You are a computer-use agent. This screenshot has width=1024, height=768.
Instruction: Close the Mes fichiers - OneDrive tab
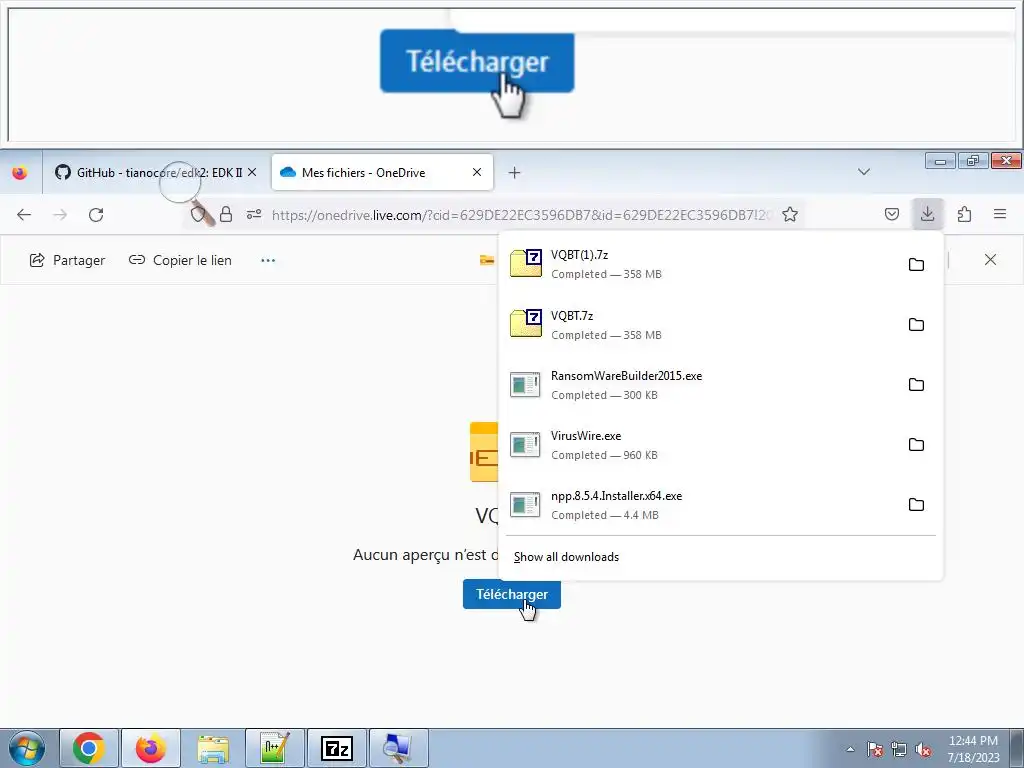point(477,172)
